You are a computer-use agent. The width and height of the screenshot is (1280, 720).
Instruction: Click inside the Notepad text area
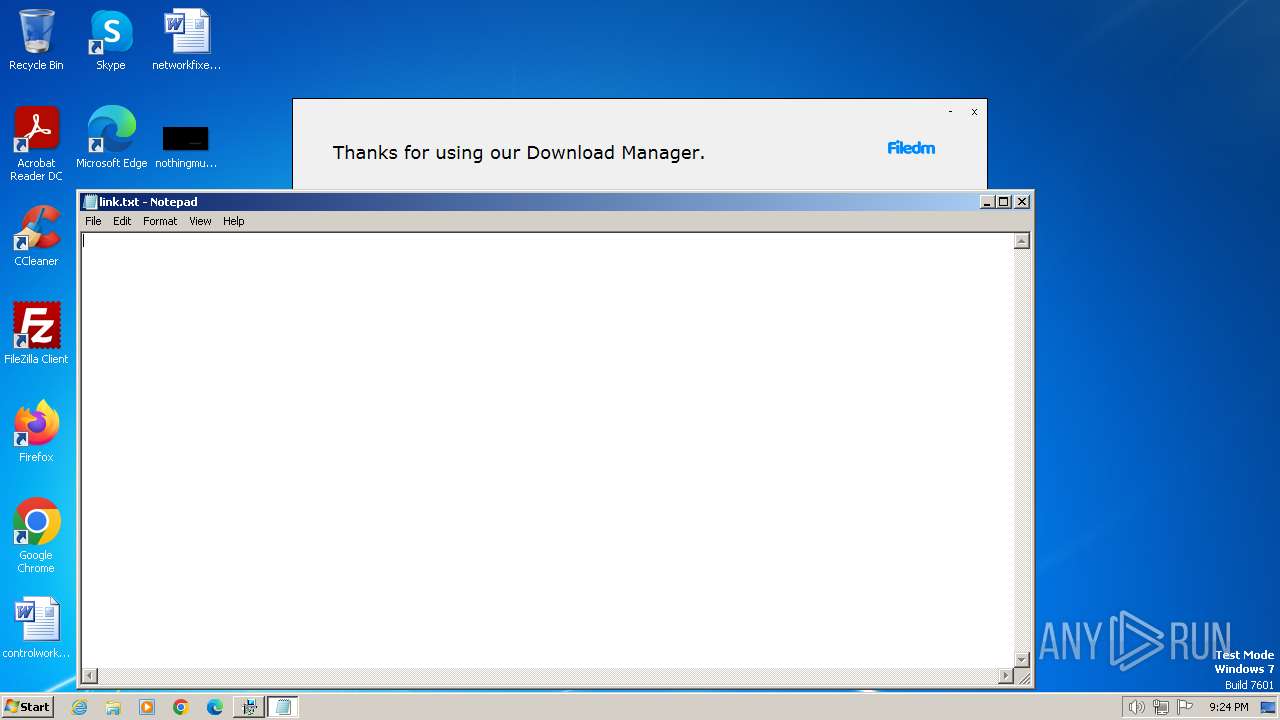point(547,450)
